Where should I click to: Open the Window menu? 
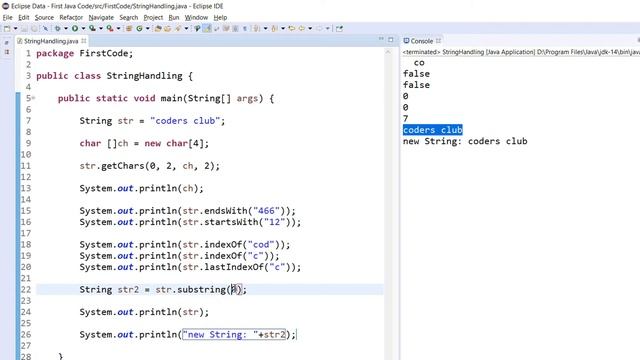click(x=196, y=18)
